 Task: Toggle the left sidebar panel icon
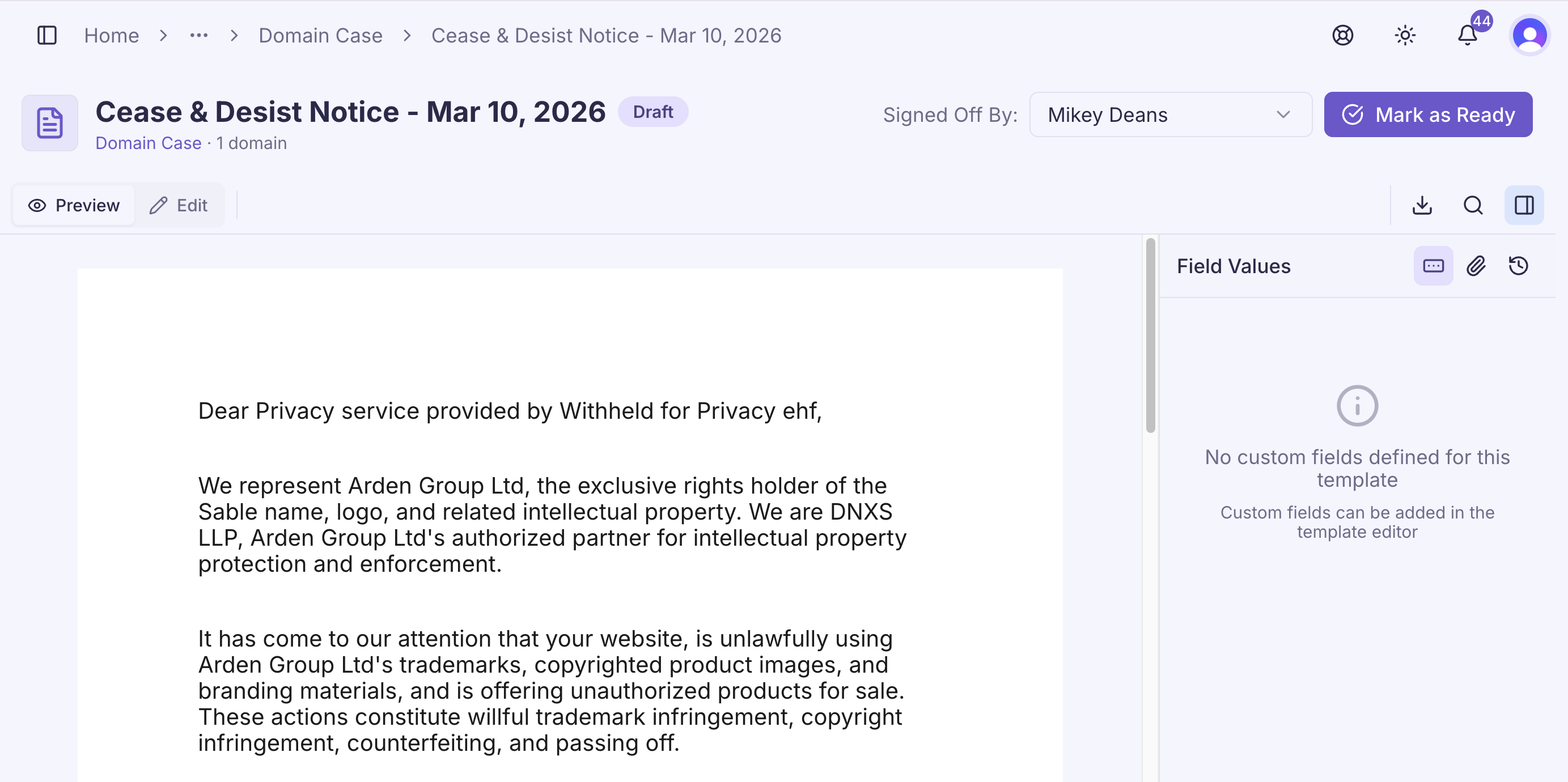pos(47,35)
